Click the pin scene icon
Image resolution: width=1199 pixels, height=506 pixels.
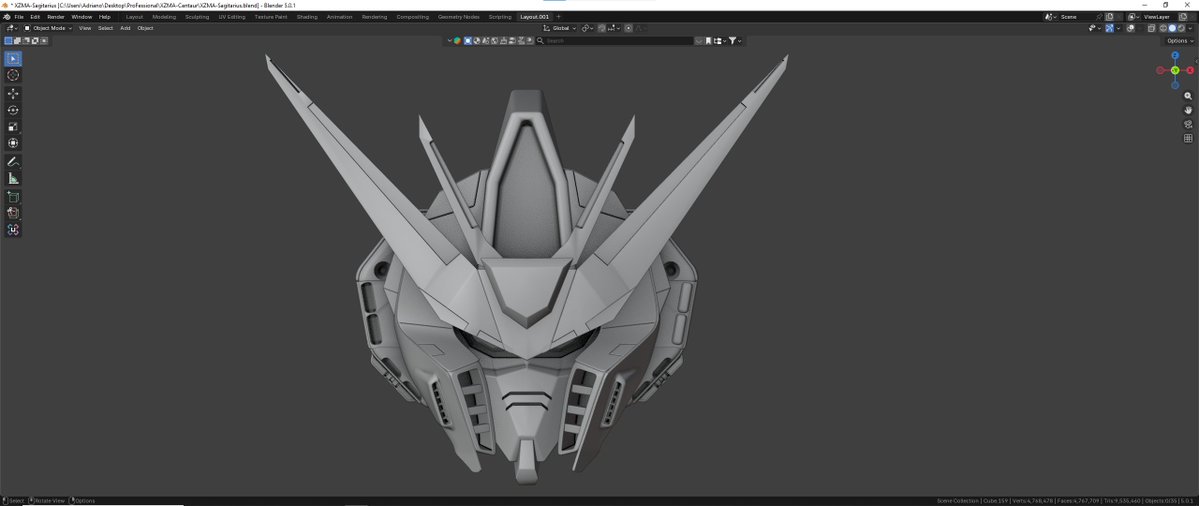[1099, 17]
